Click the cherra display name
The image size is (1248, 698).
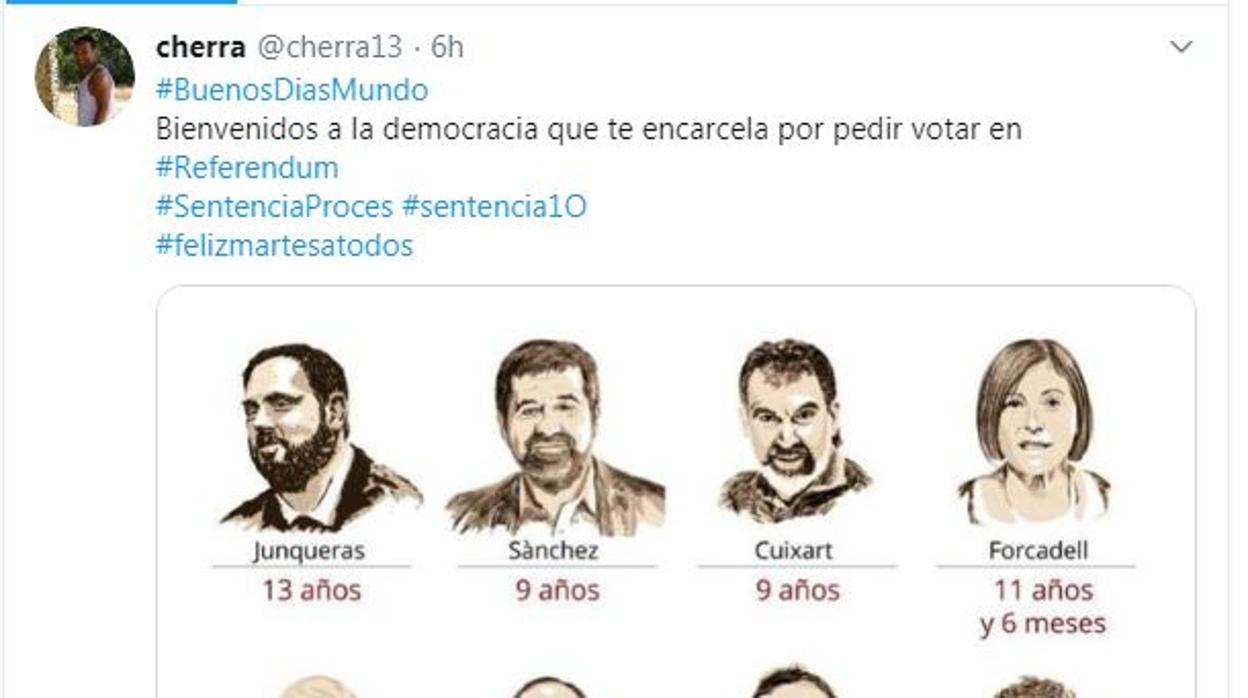point(200,47)
